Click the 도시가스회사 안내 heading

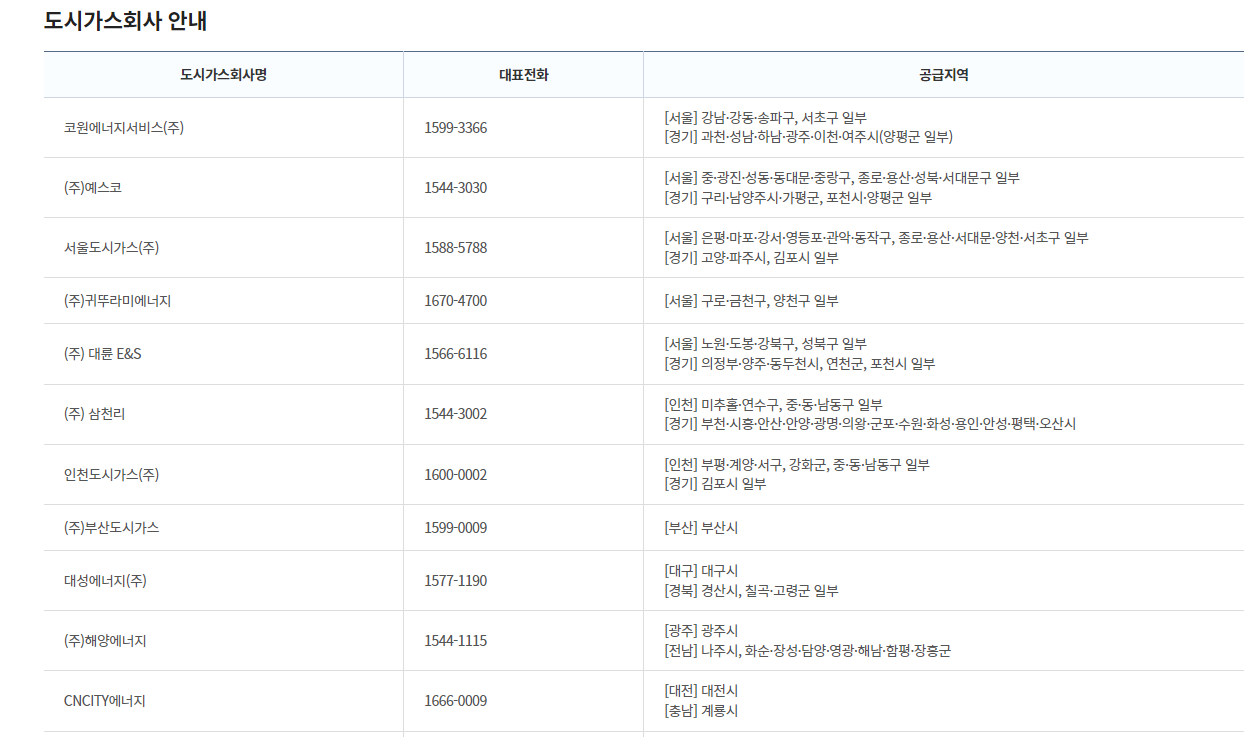[125, 20]
